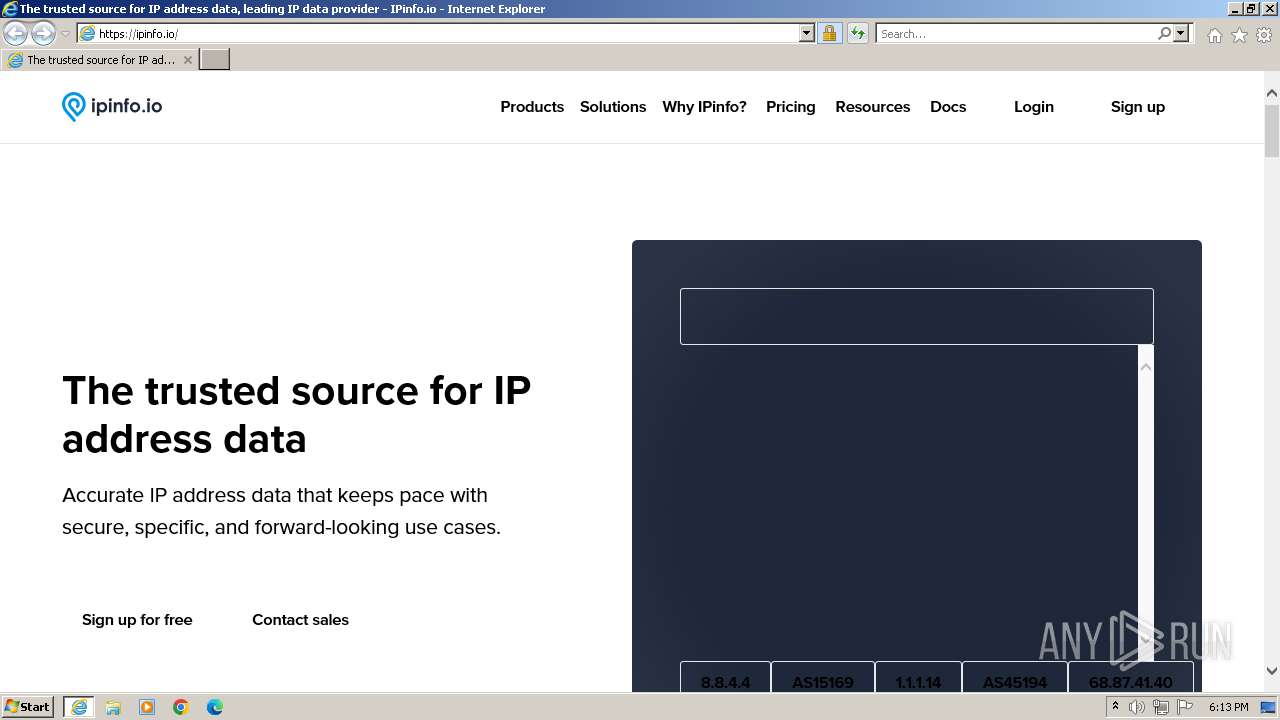Screen dimensions: 1280x720
Task: Click the demo panel scroll up arrow
Action: click(x=1146, y=367)
